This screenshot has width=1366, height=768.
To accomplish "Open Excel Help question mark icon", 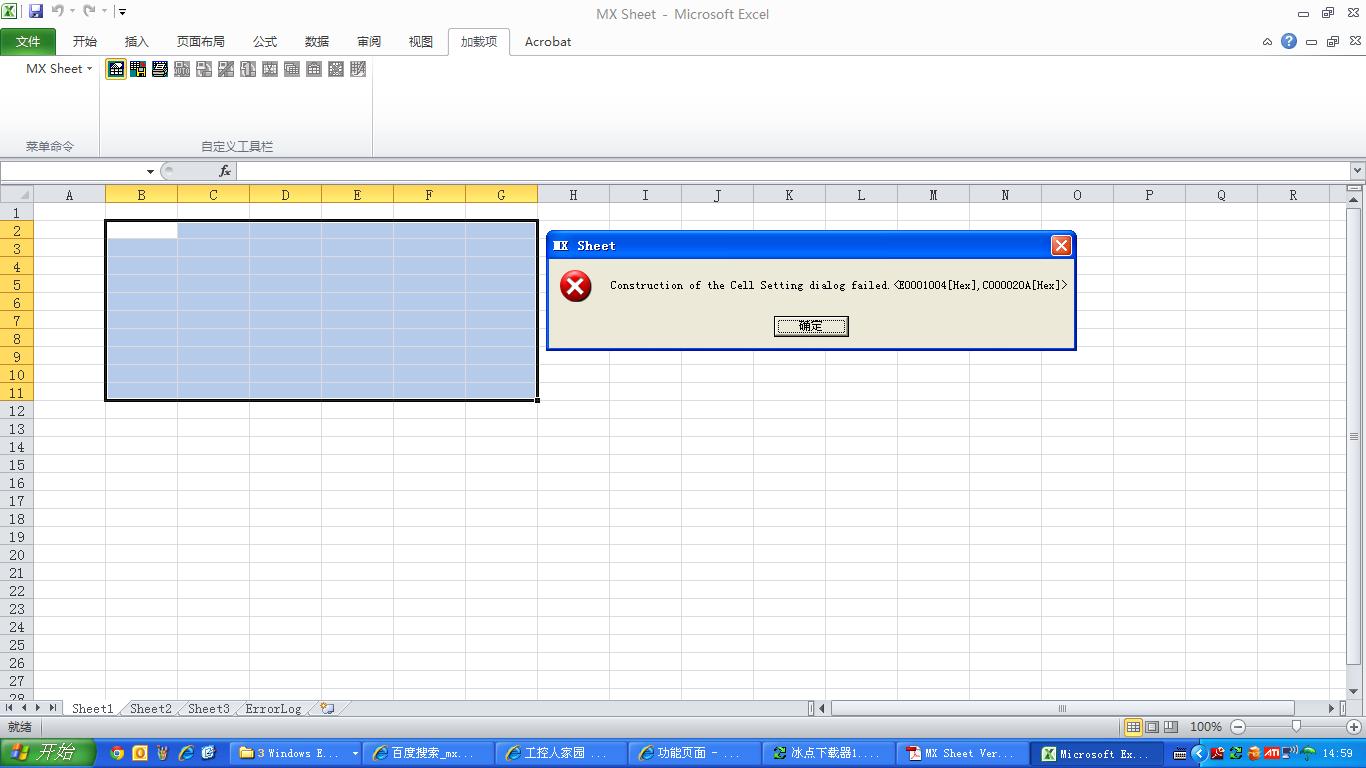I will [x=1289, y=42].
